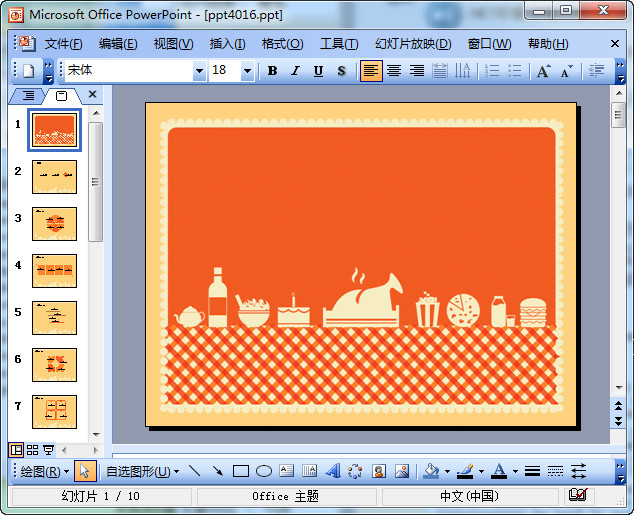Insert Clip Art icon
The image size is (634, 515).
378,471
